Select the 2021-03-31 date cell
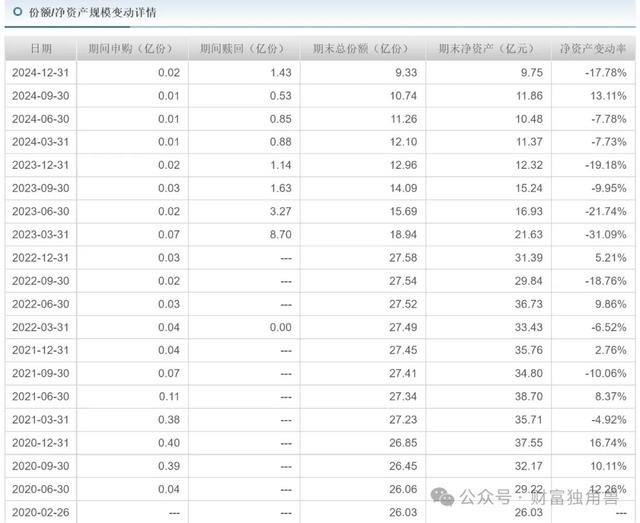The image size is (640, 523). 40,420
